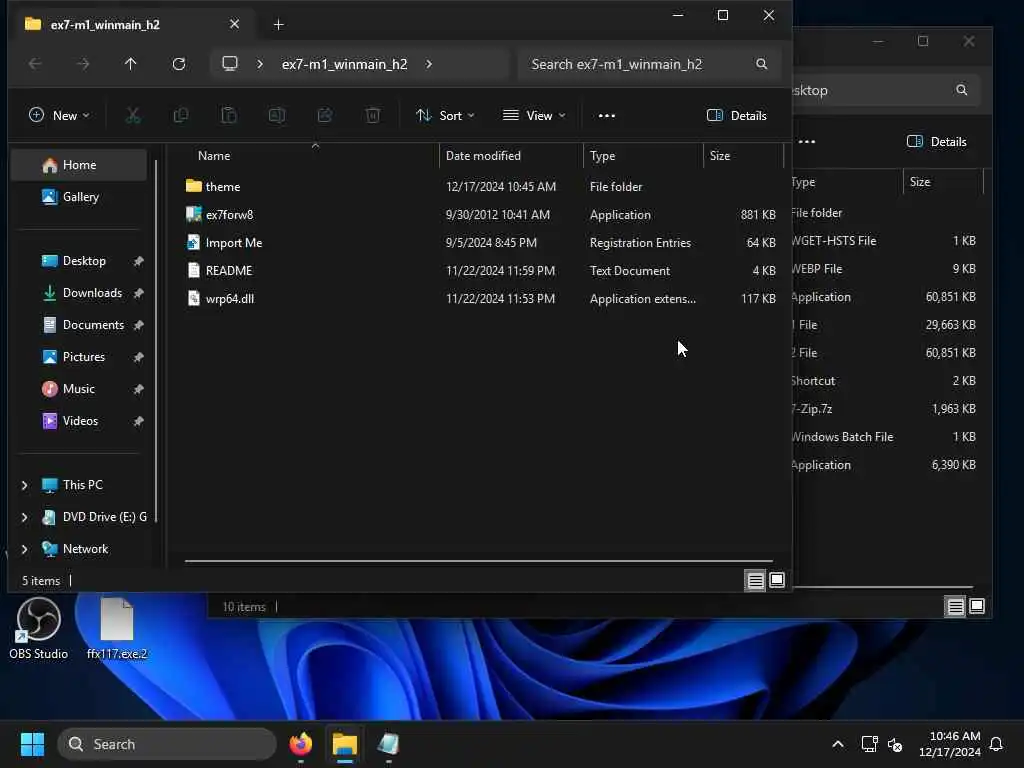Image resolution: width=1024 pixels, height=768 pixels.
Task: Toggle the Details pane in front window
Action: (x=737, y=116)
